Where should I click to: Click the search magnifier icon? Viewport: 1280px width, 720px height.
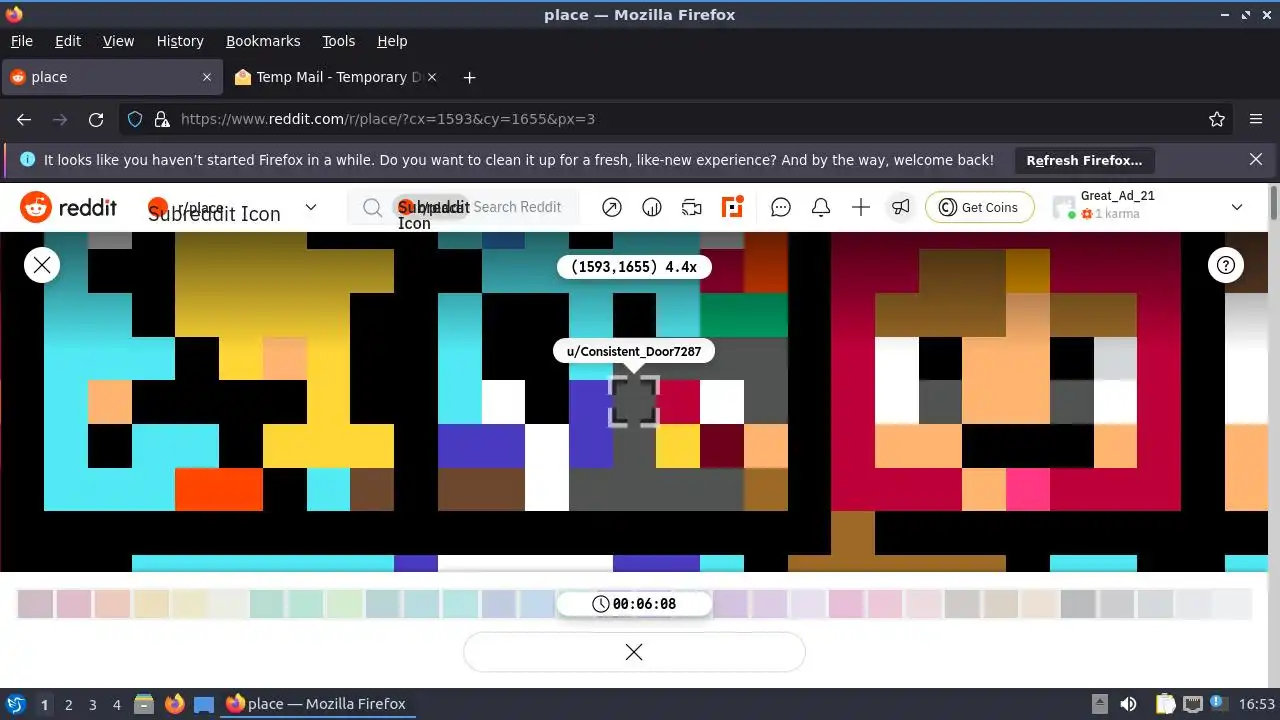tap(372, 207)
